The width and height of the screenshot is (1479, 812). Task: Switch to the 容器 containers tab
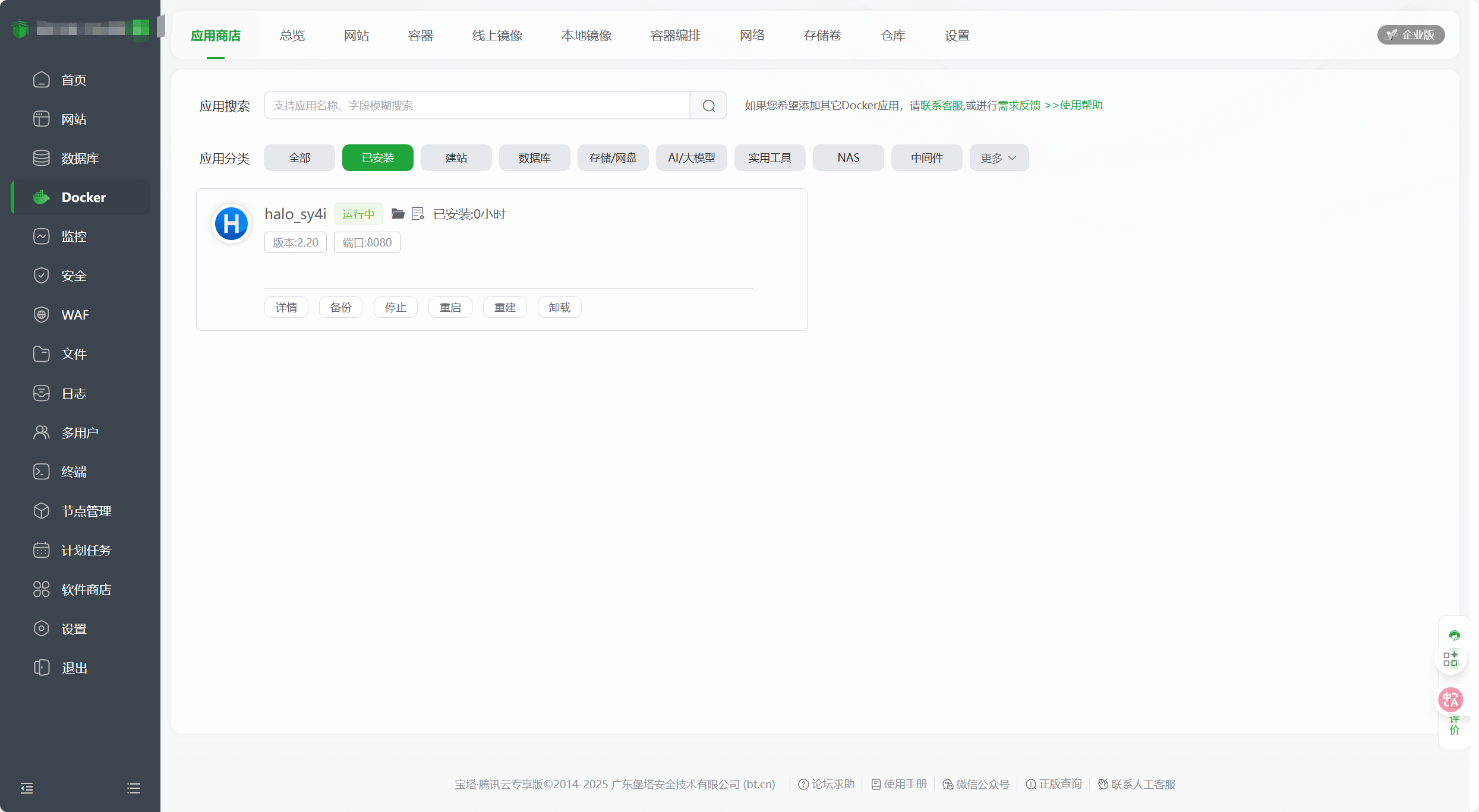pyautogui.click(x=420, y=35)
